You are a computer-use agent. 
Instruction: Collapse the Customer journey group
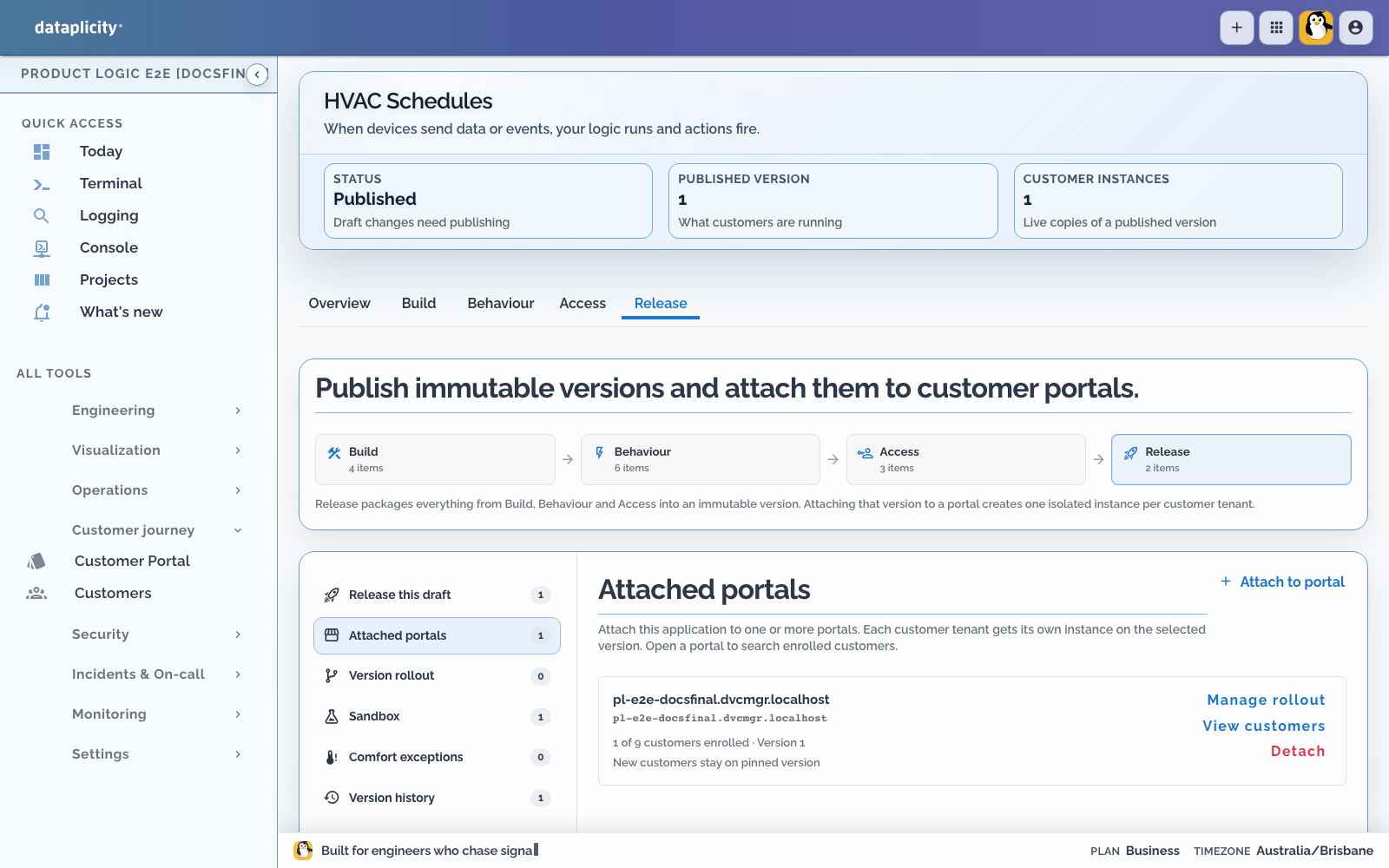coord(156,530)
